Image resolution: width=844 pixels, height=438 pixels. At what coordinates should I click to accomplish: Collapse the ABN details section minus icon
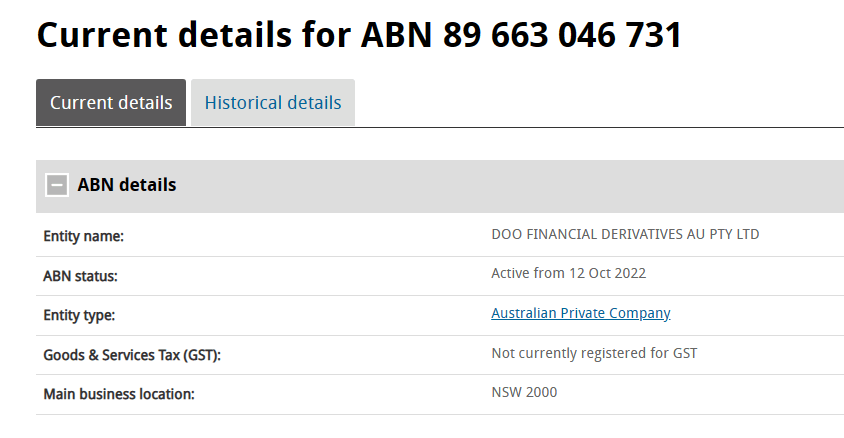[x=57, y=185]
